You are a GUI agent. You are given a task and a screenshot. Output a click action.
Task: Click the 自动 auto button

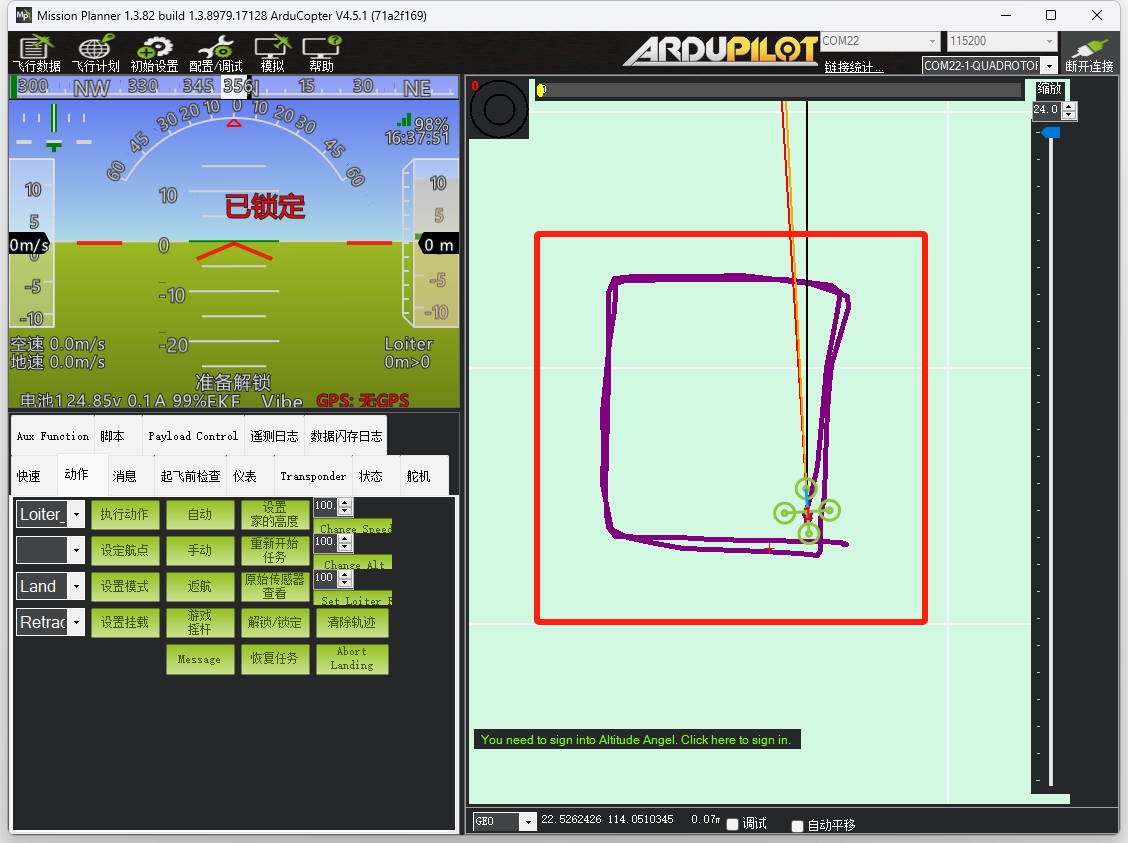(x=200, y=514)
